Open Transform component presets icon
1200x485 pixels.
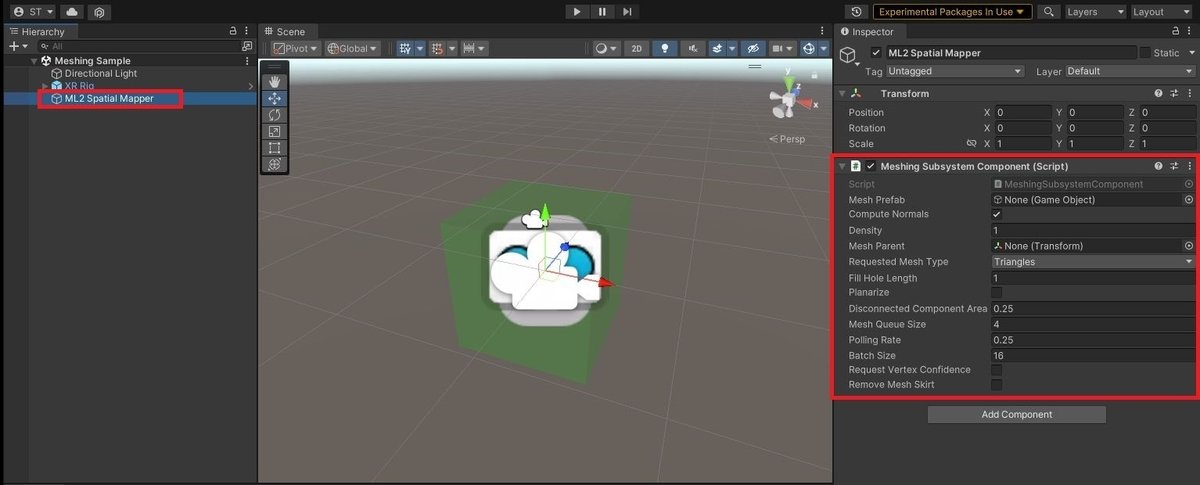1174,93
